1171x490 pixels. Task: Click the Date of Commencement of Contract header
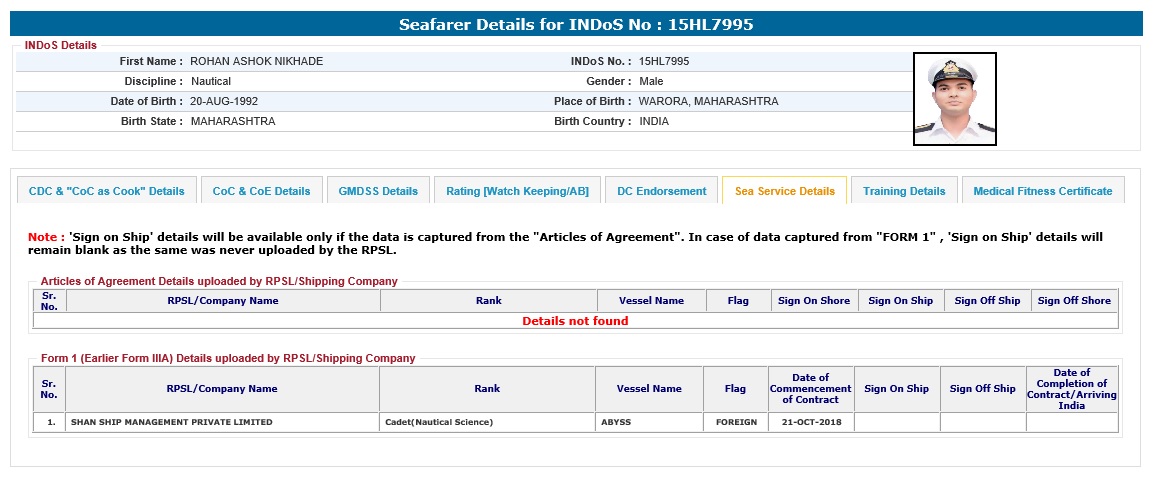(x=810, y=388)
